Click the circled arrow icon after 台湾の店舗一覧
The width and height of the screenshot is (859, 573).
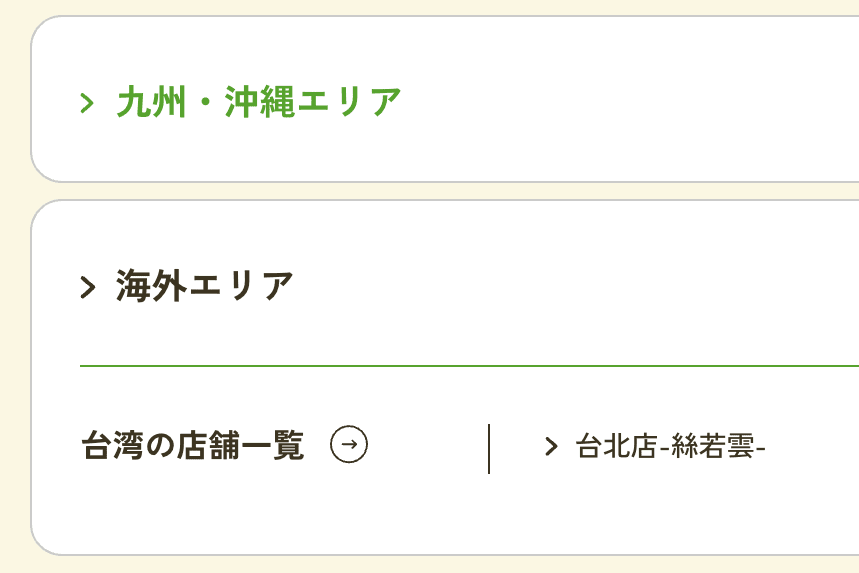tap(349, 444)
